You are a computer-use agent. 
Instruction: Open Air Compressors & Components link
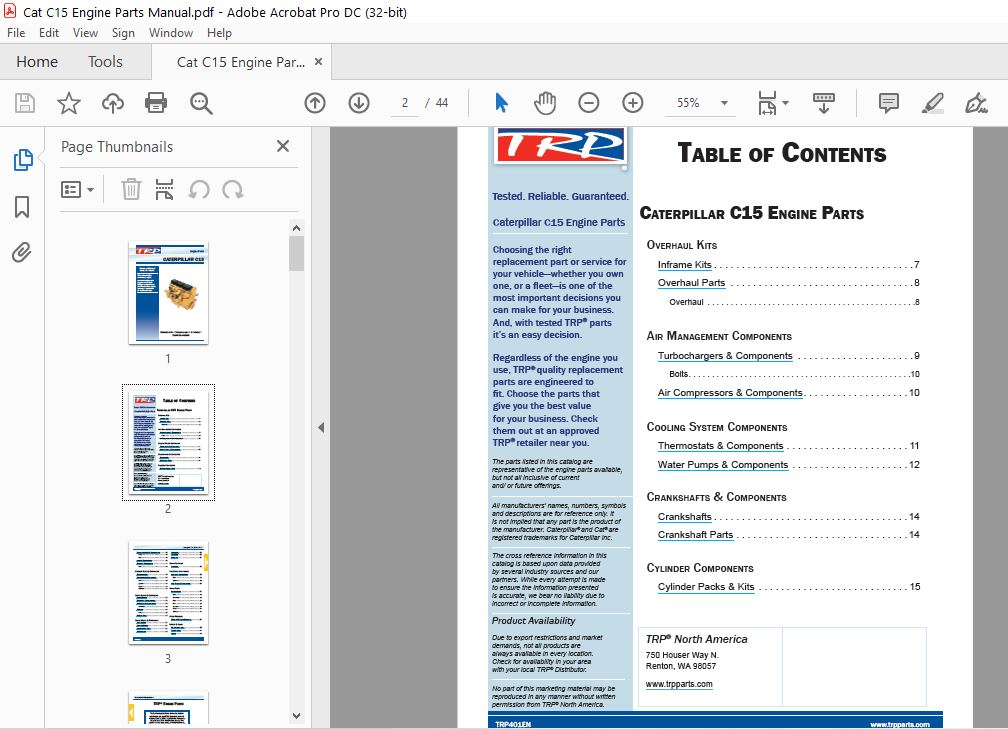point(730,393)
